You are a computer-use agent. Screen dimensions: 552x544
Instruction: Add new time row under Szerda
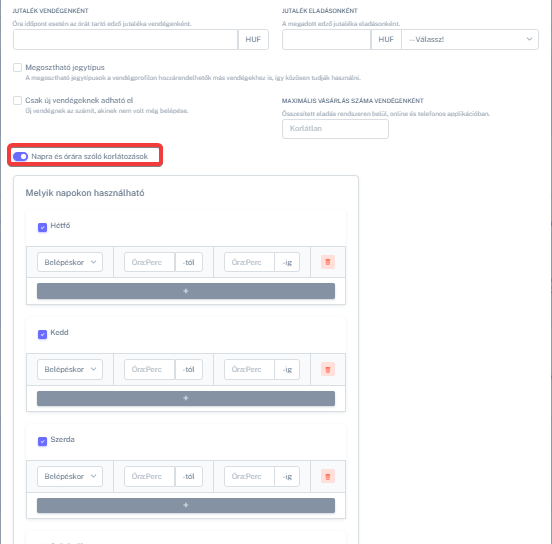click(186, 505)
